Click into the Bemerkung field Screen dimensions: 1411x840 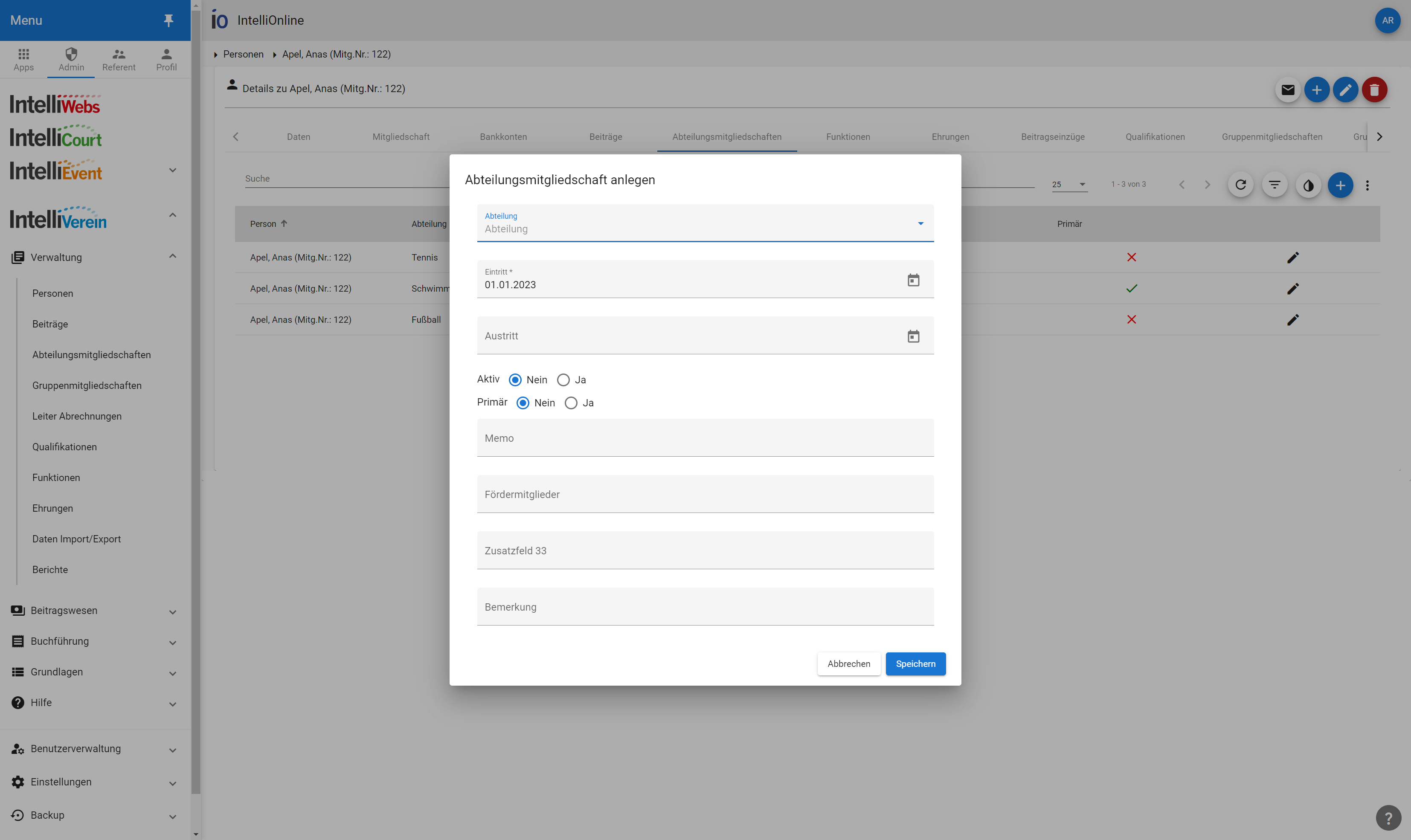click(x=705, y=606)
